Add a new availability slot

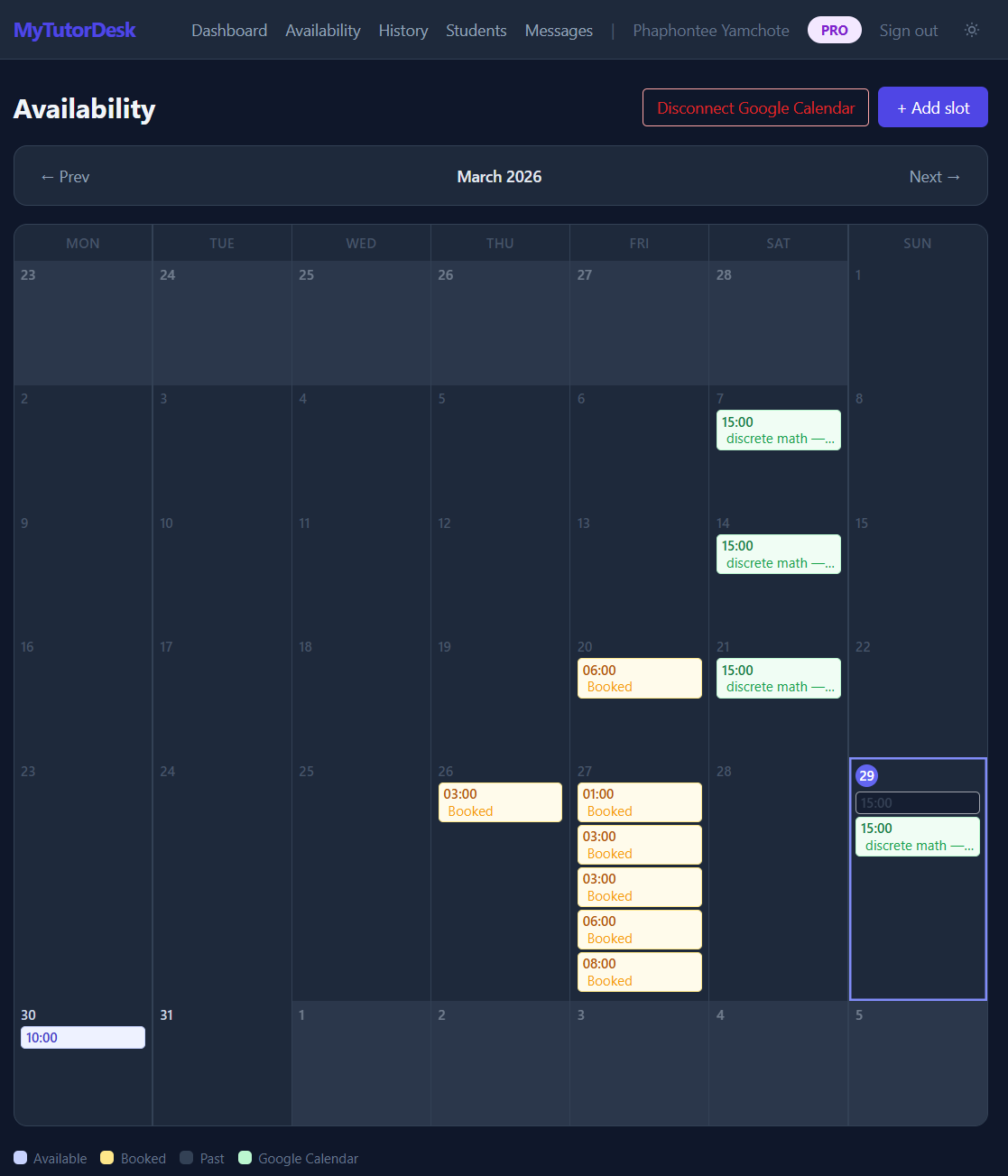[932, 106]
